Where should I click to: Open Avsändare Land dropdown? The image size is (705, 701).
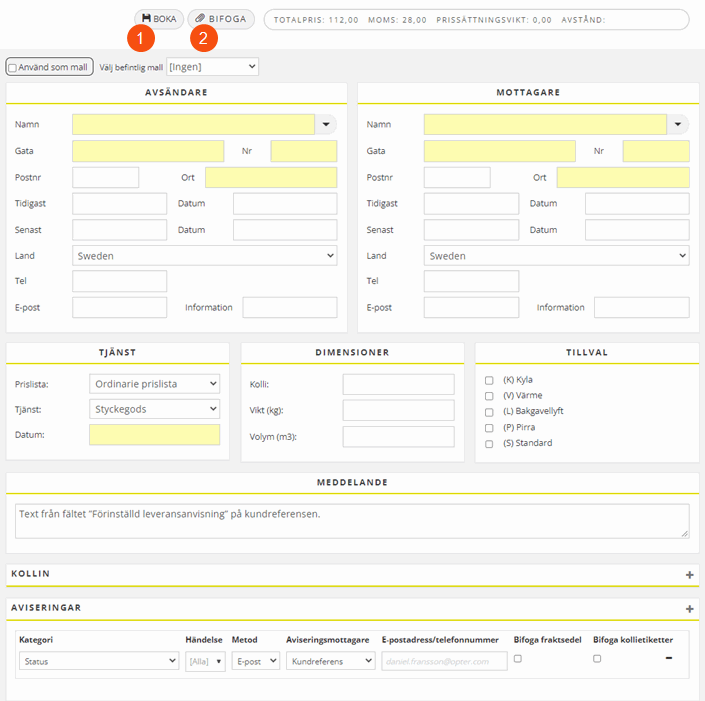tap(204, 256)
